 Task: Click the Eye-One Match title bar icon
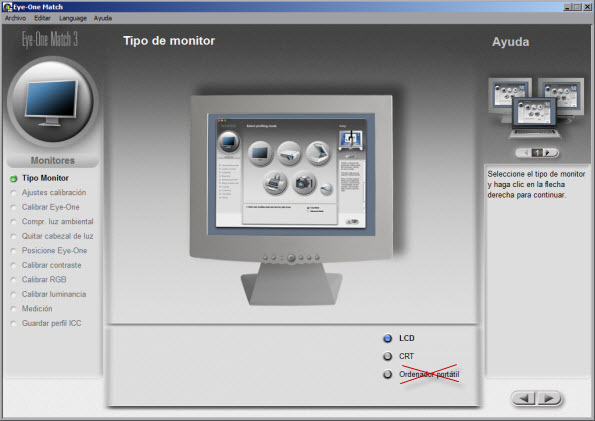click(x=7, y=6)
